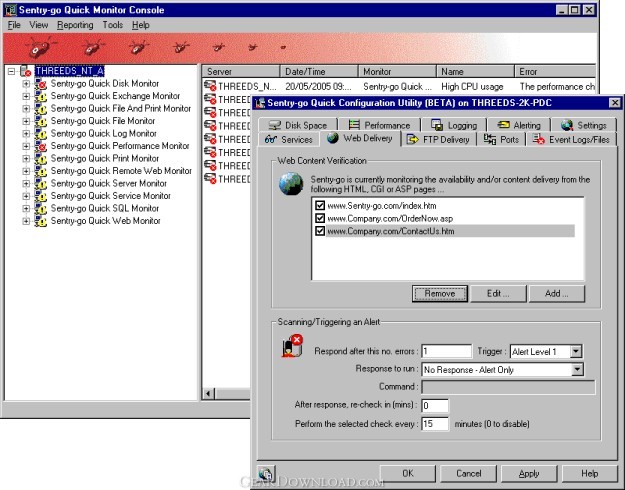Open the Response to run dropdown
The image size is (625, 490).
pos(577,370)
